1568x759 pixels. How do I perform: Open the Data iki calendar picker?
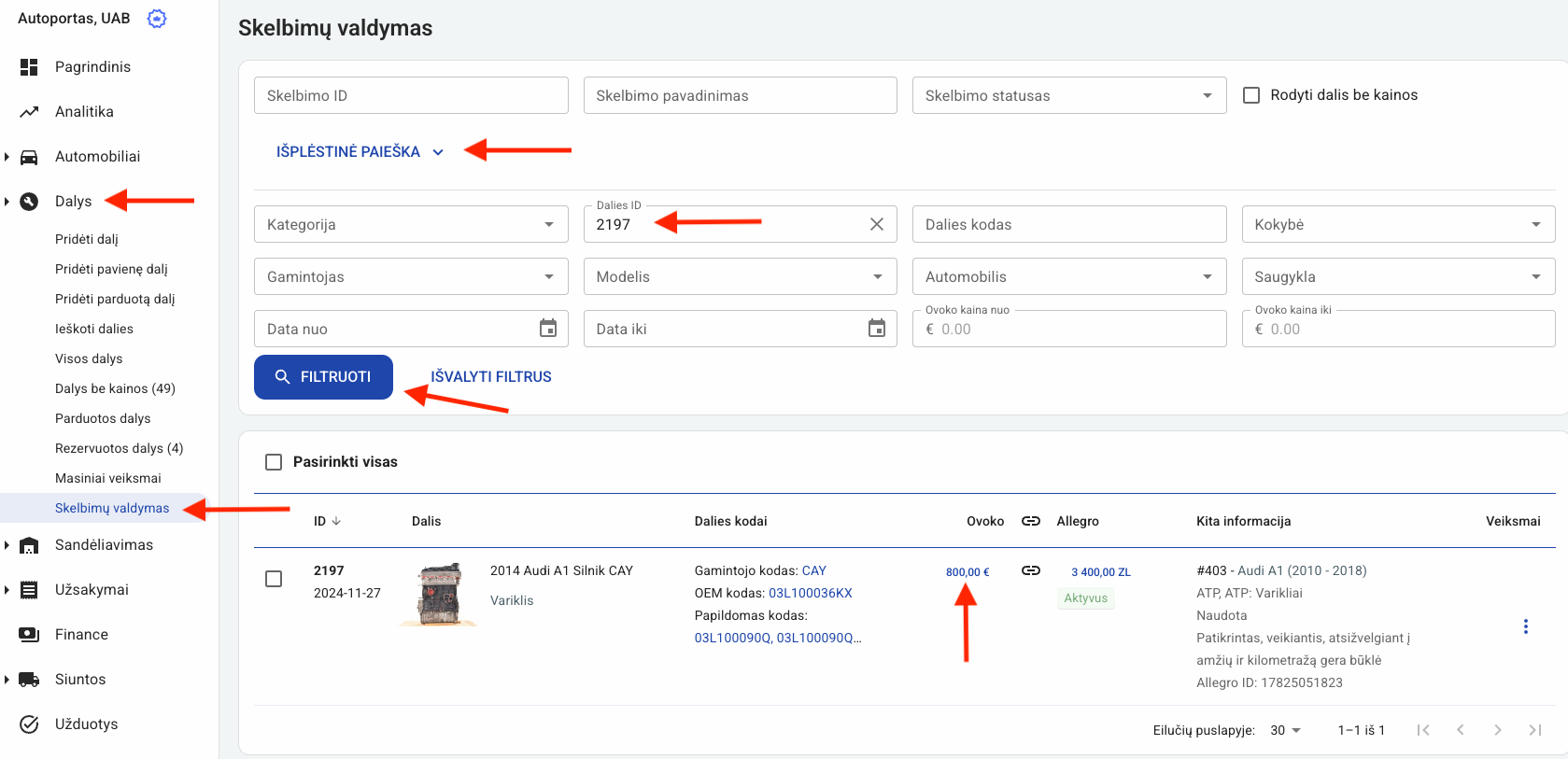[876, 329]
